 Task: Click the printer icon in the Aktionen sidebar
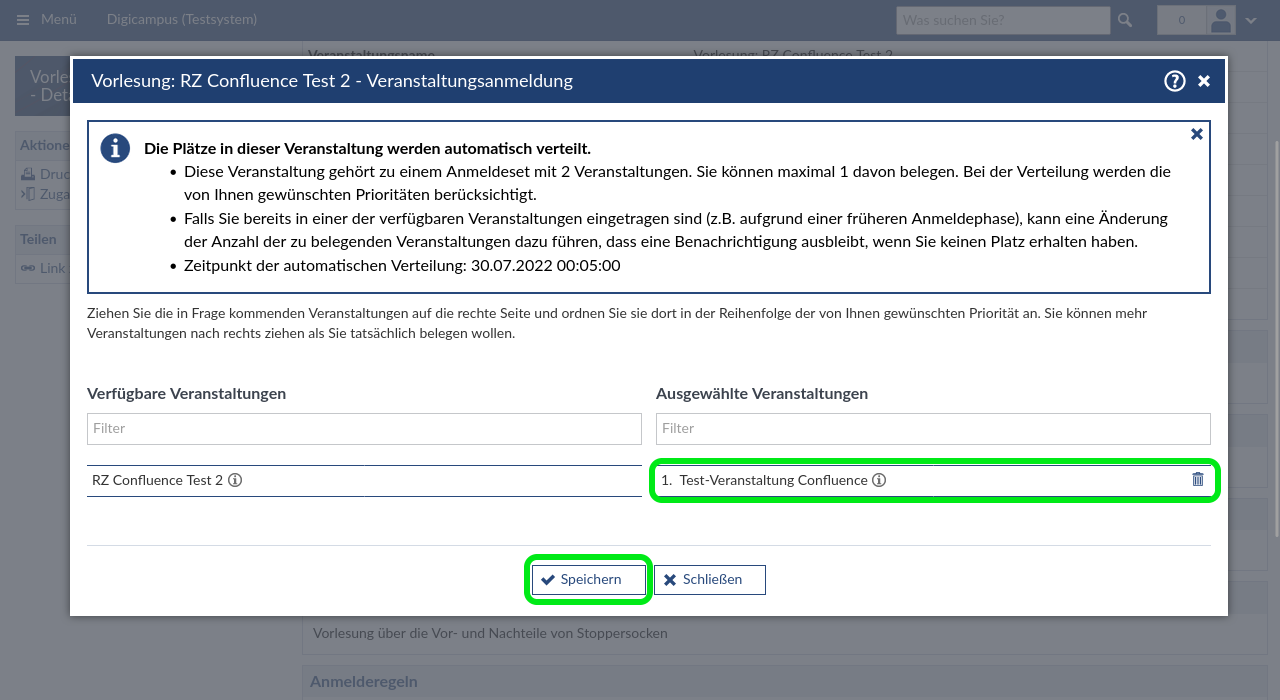pyautogui.click(x=28, y=173)
